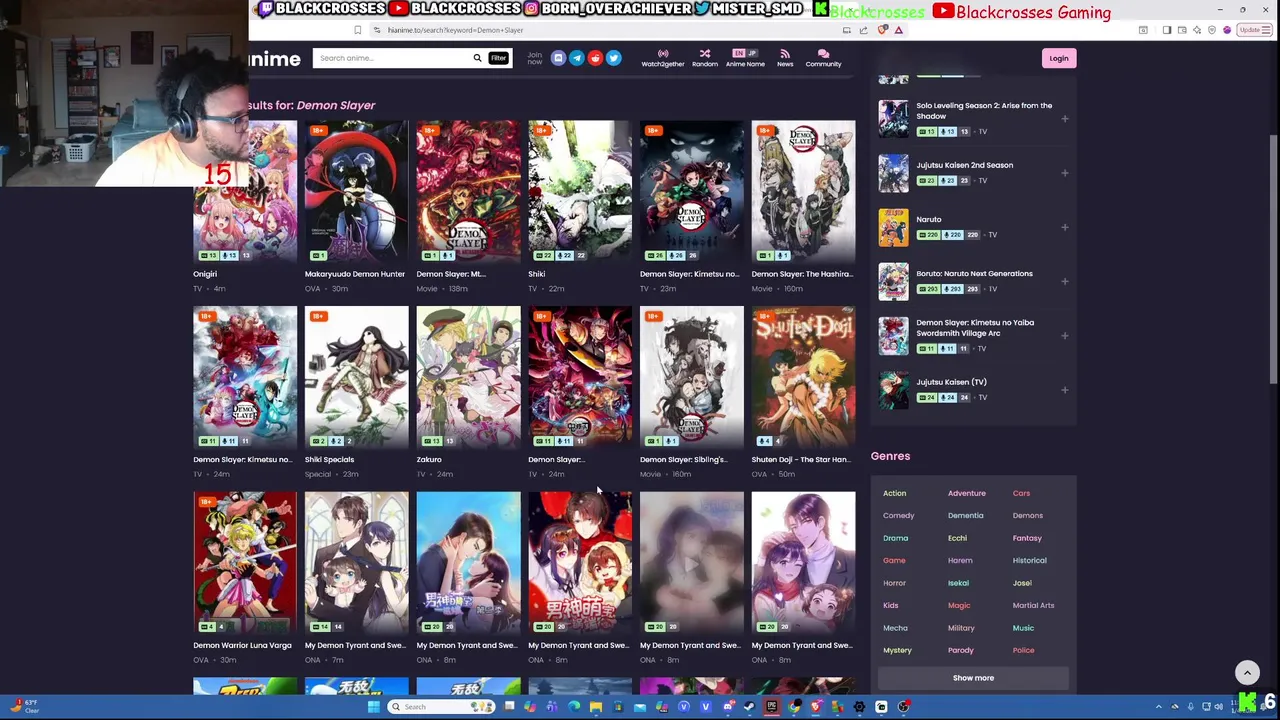Click the Login button
Image resolution: width=1280 pixels, height=720 pixels.
click(x=1058, y=58)
